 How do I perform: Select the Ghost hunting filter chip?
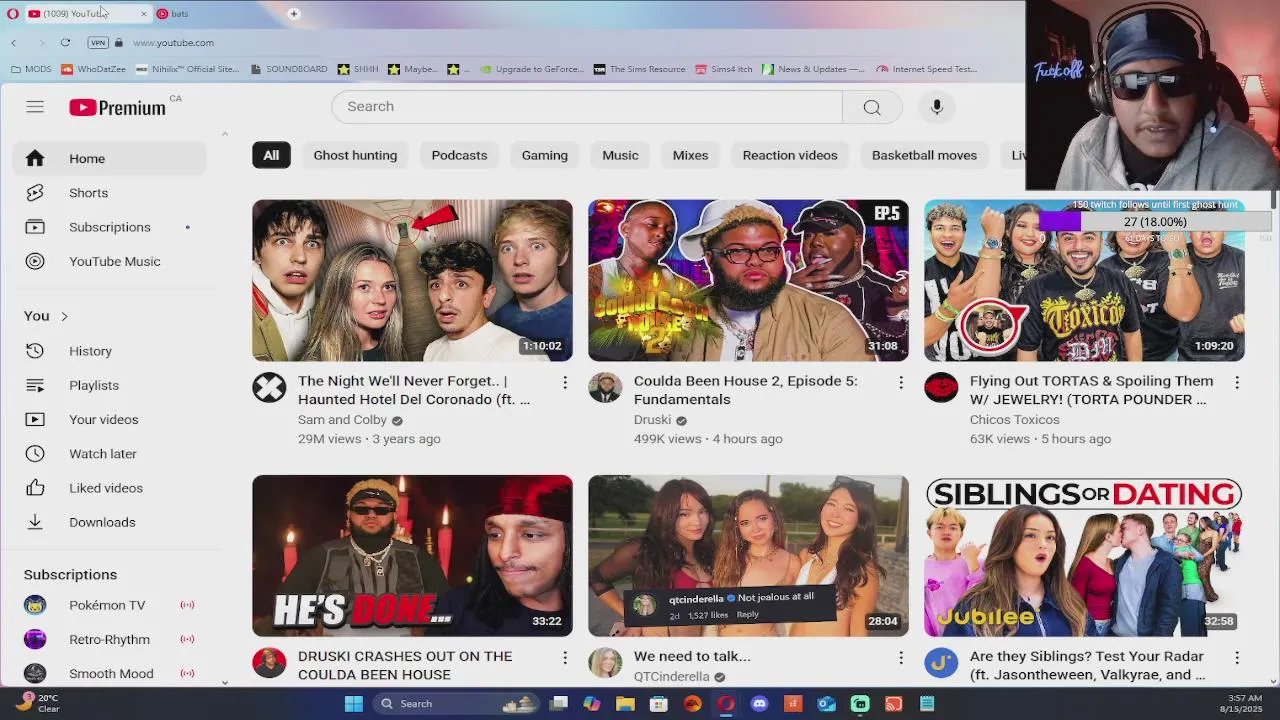[355, 155]
